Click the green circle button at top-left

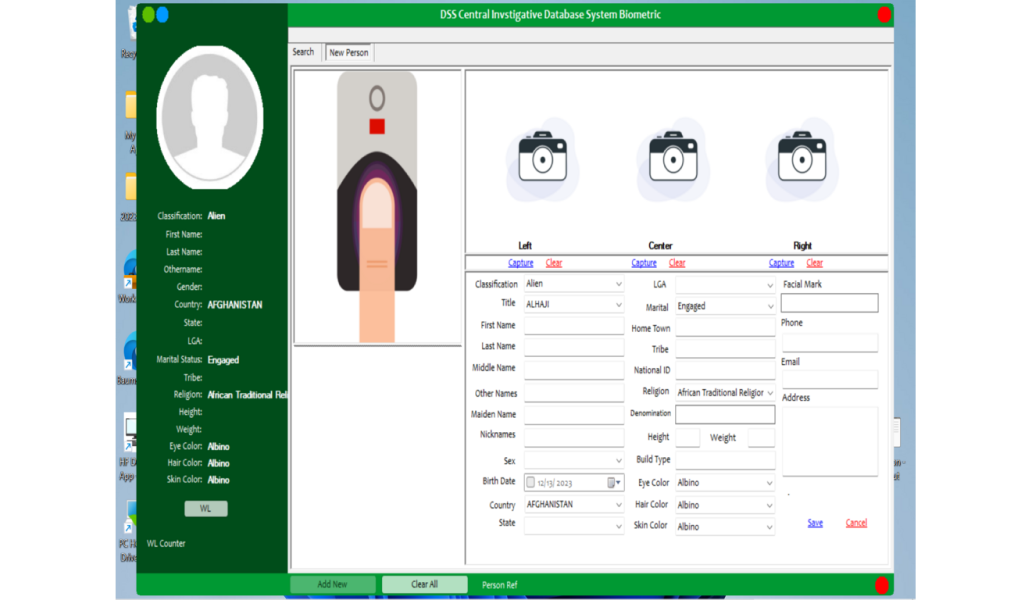(x=149, y=15)
